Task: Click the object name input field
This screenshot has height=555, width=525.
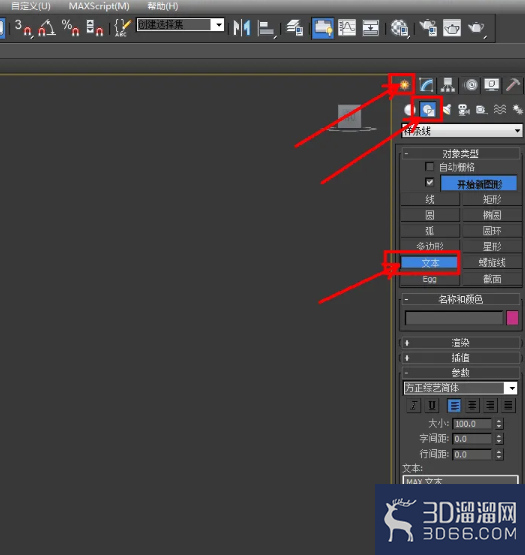Action: click(x=454, y=318)
